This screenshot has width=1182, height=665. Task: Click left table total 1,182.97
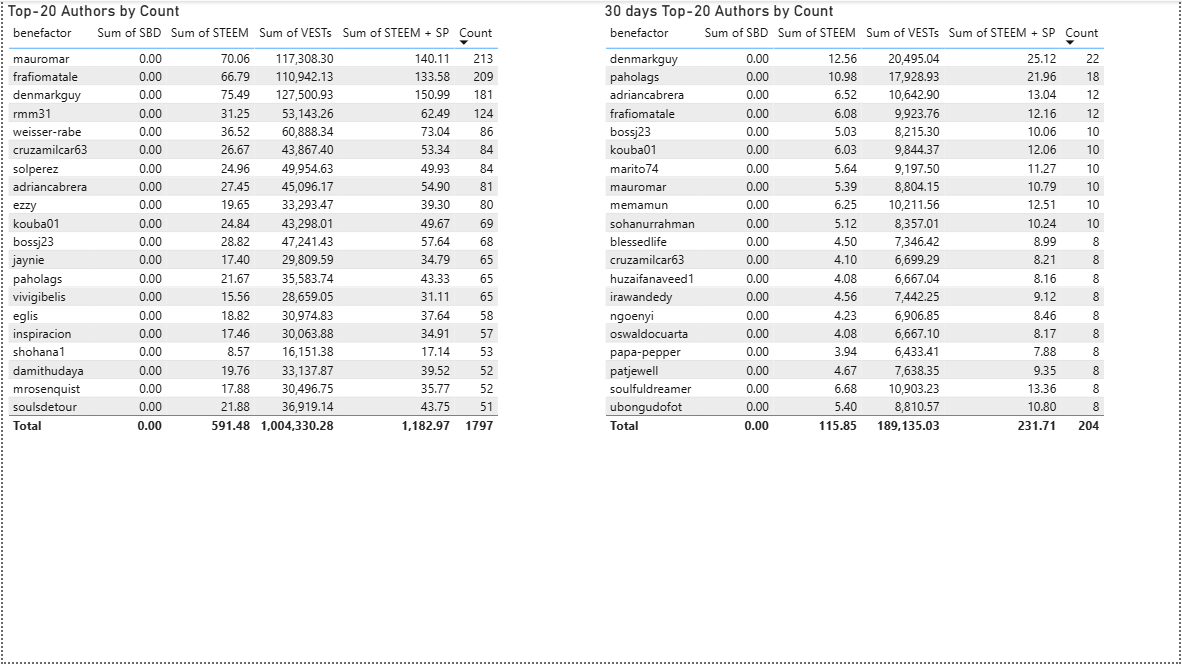(426, 426)
